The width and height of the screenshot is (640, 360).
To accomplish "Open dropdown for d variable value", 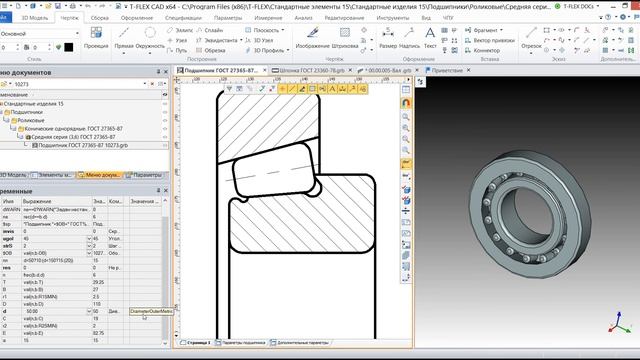I will (89, 311).
